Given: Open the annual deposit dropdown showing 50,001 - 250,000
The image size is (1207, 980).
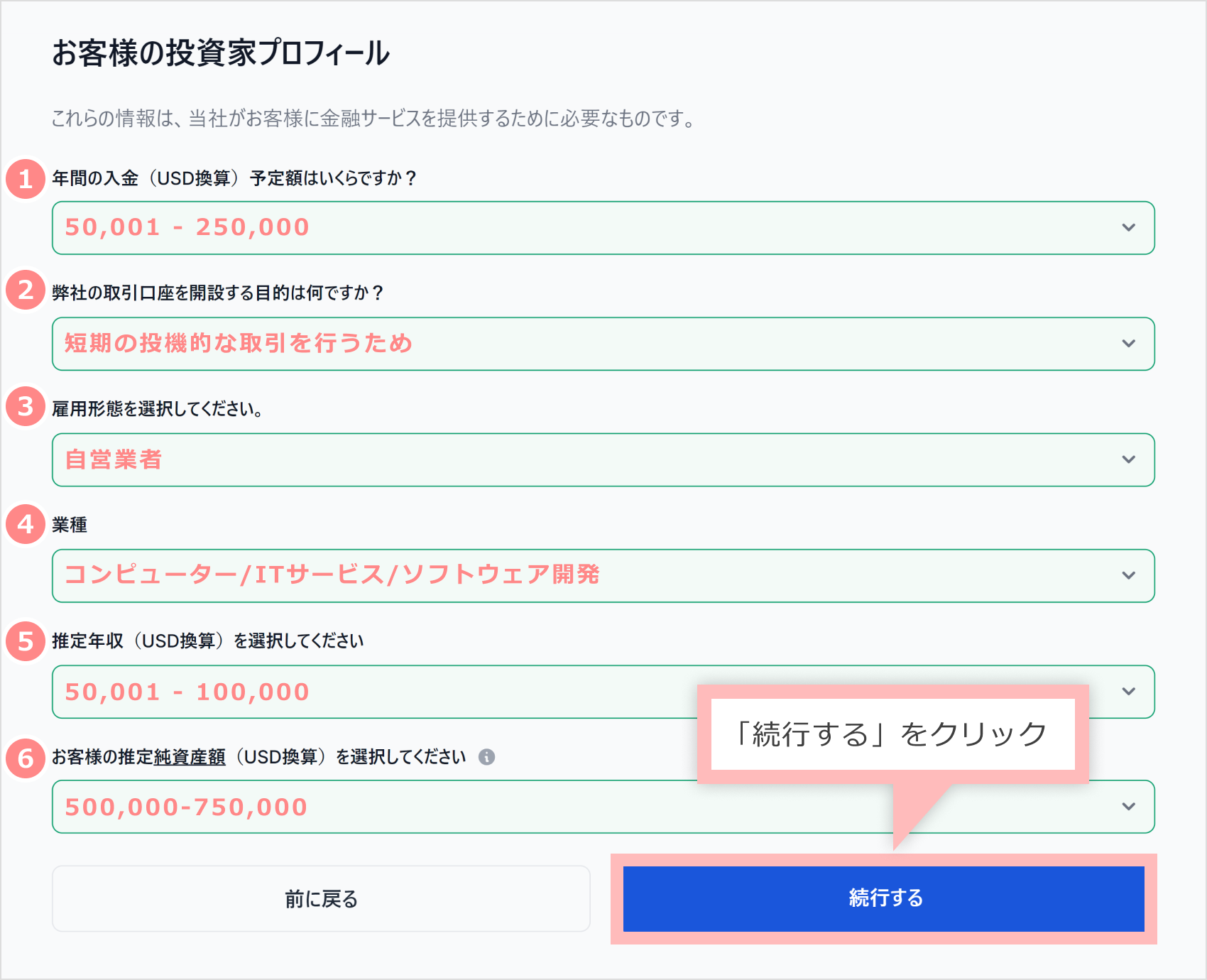Looking at the screenshot, I should click(602, 228).
